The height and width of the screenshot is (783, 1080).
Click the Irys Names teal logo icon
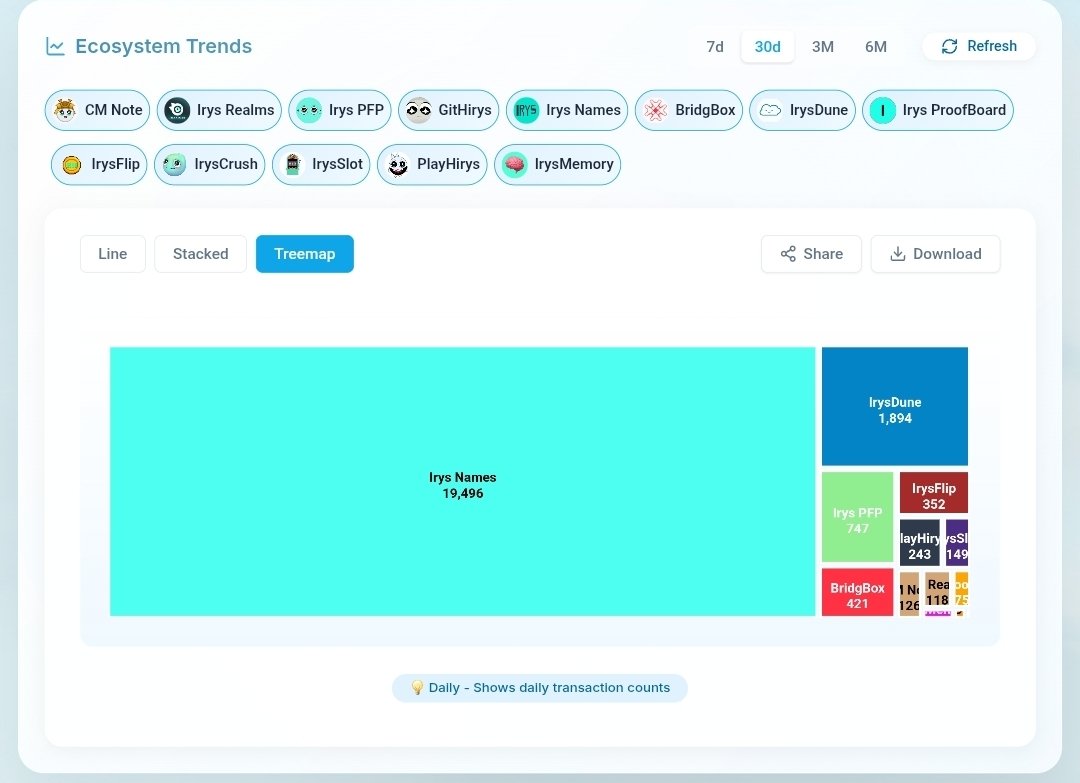click(x=526, y=110)
